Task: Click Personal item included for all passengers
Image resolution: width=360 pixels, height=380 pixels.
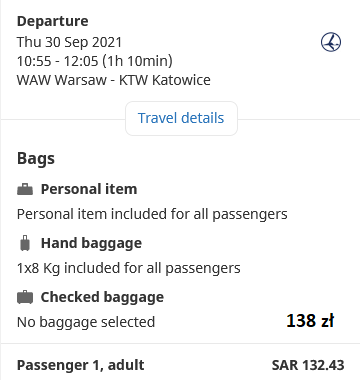Action: point(152,214)
